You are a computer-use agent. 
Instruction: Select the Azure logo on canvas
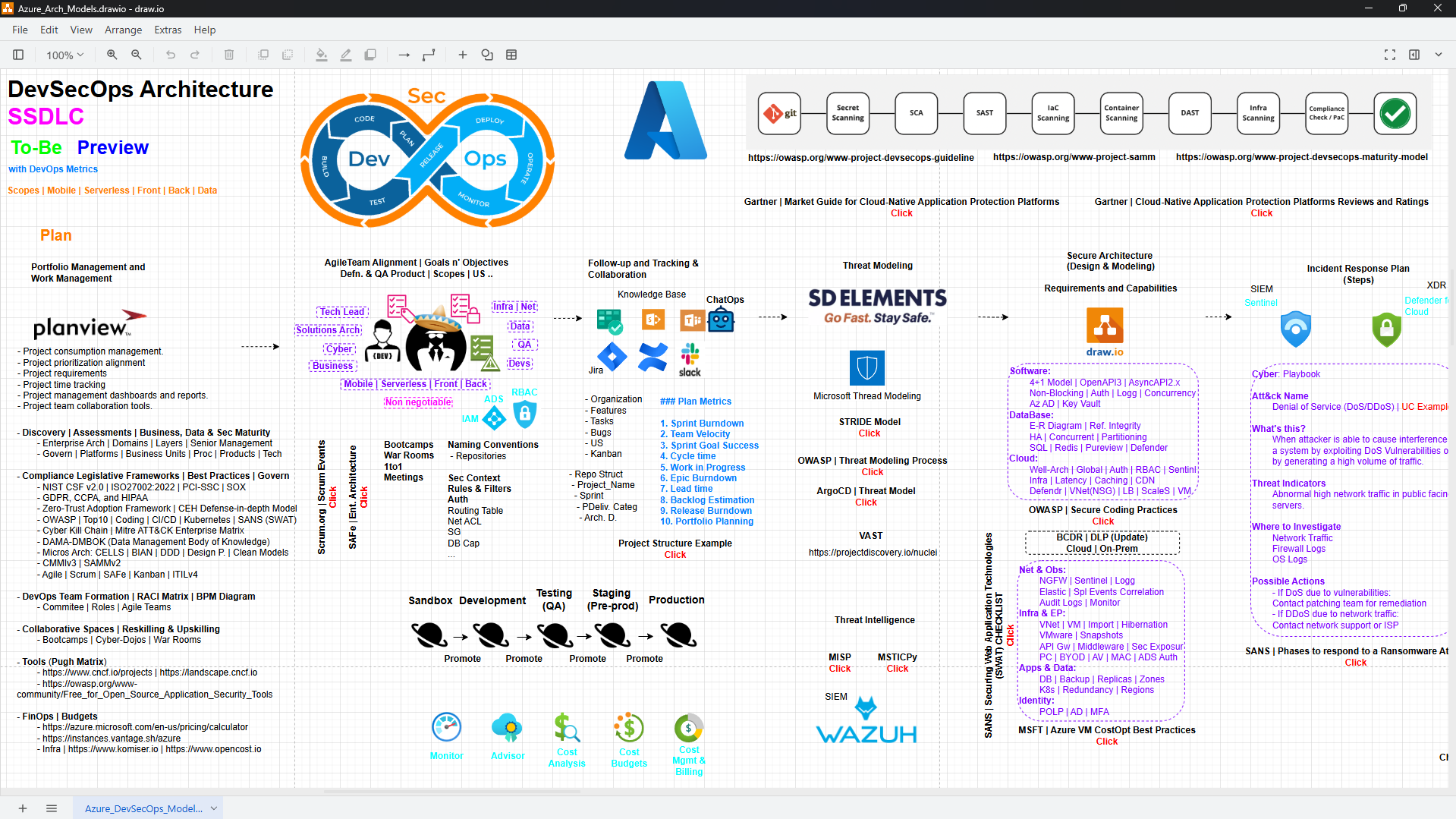(665, 120)
